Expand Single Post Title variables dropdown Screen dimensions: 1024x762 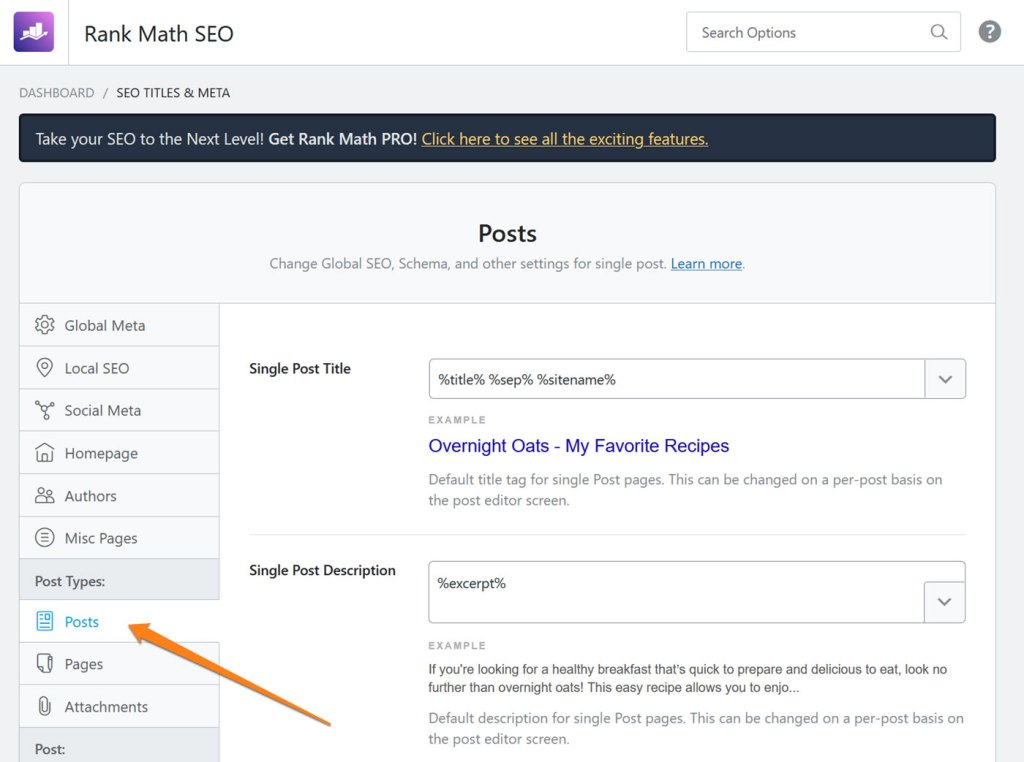click(945, 379)
